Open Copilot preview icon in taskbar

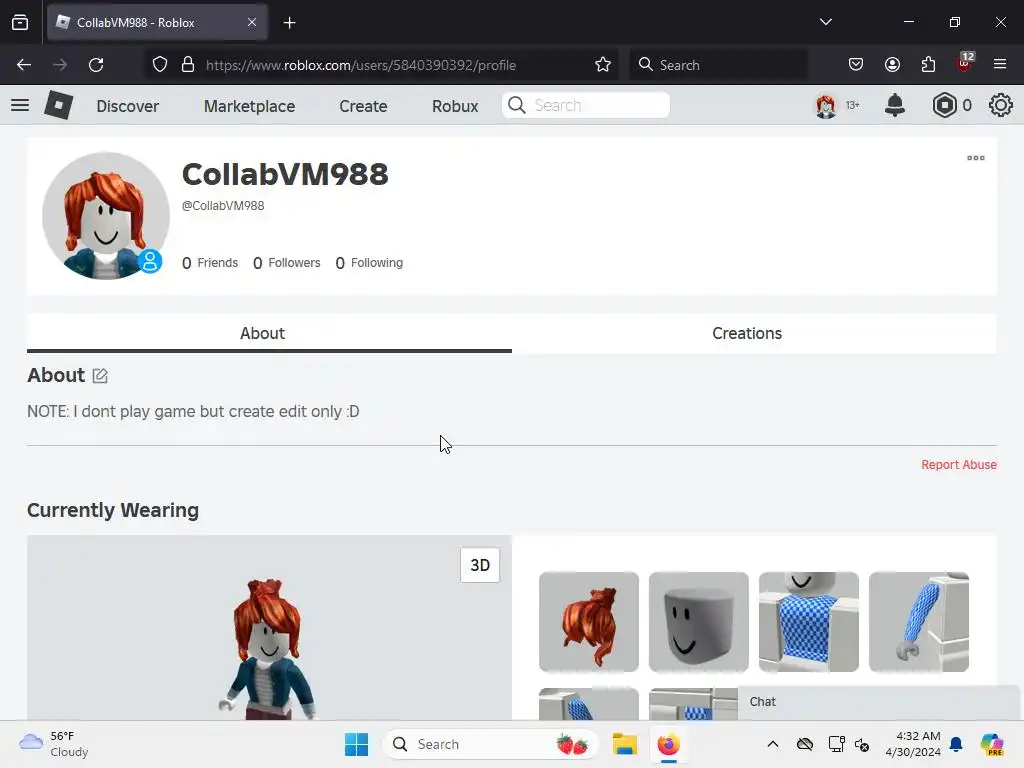[991, 744]
